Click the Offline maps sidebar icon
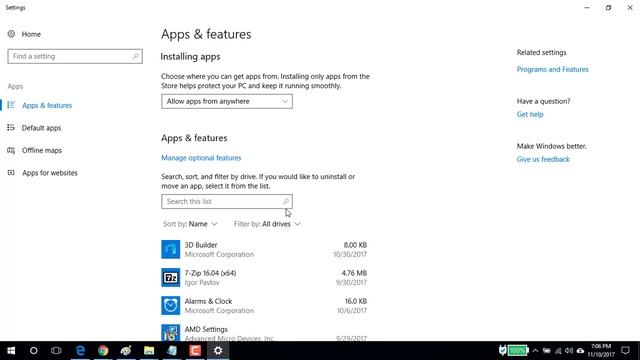 (x=11, y=150)
